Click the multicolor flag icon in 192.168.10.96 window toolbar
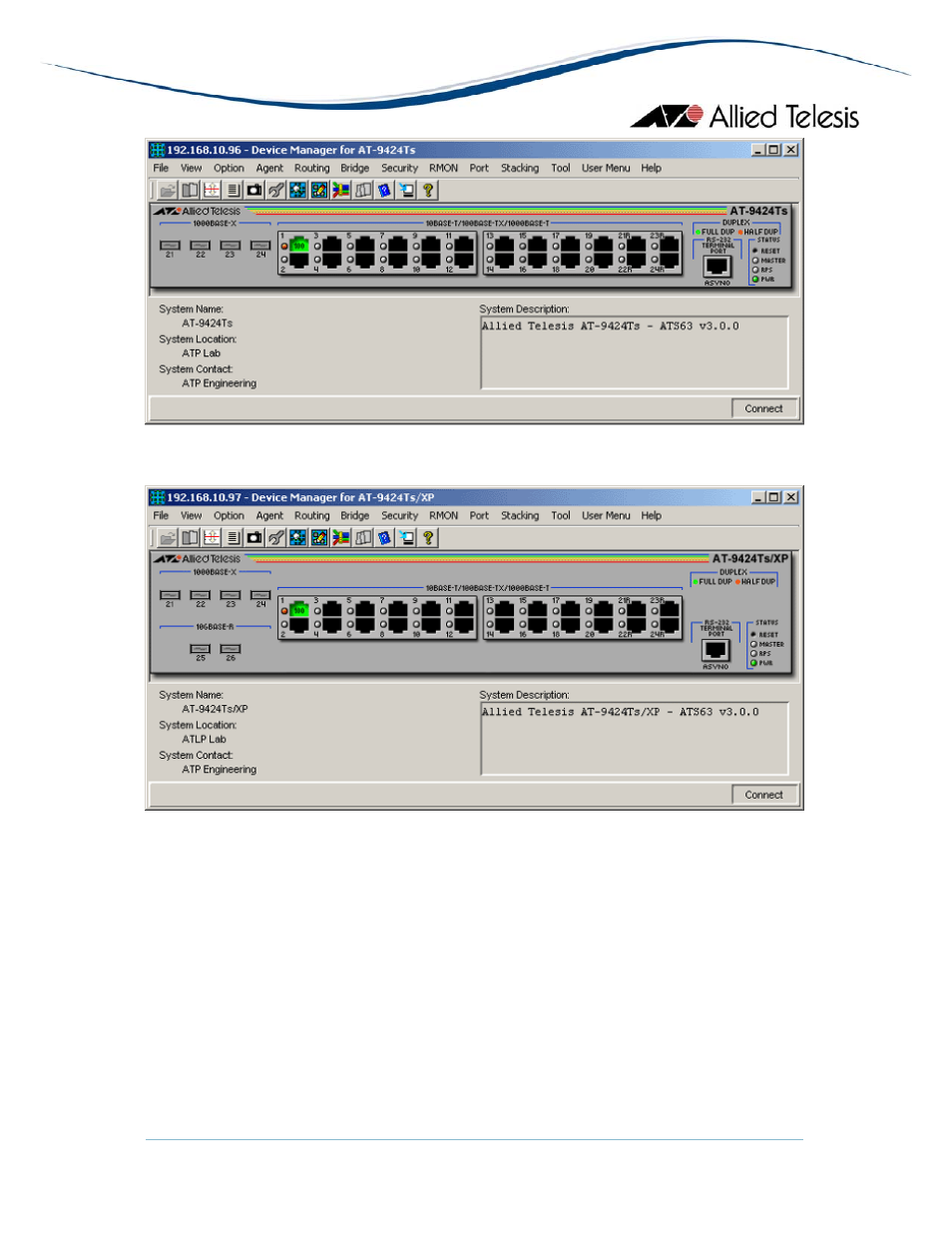 pyautogui.click(x=341, y=190)
